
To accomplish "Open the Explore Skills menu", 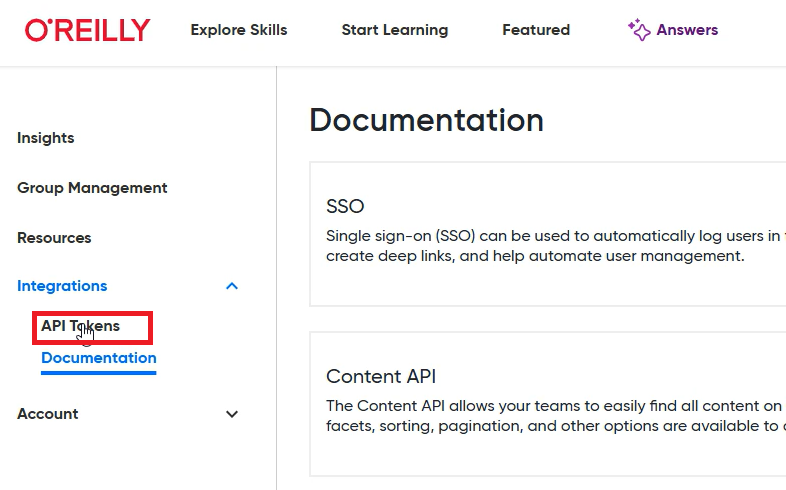I will tap(239, 30).
